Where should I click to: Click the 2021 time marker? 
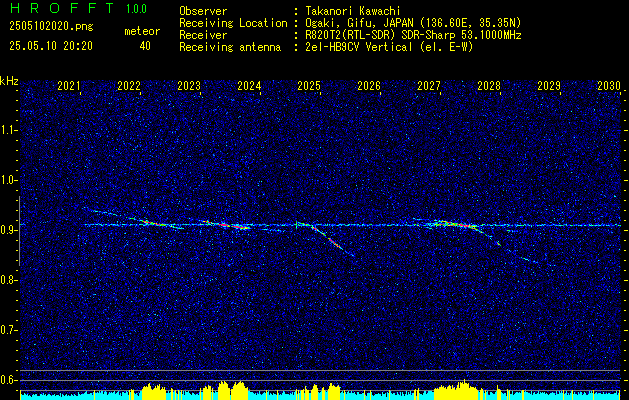pyautogui.click(x=69, y=86)
